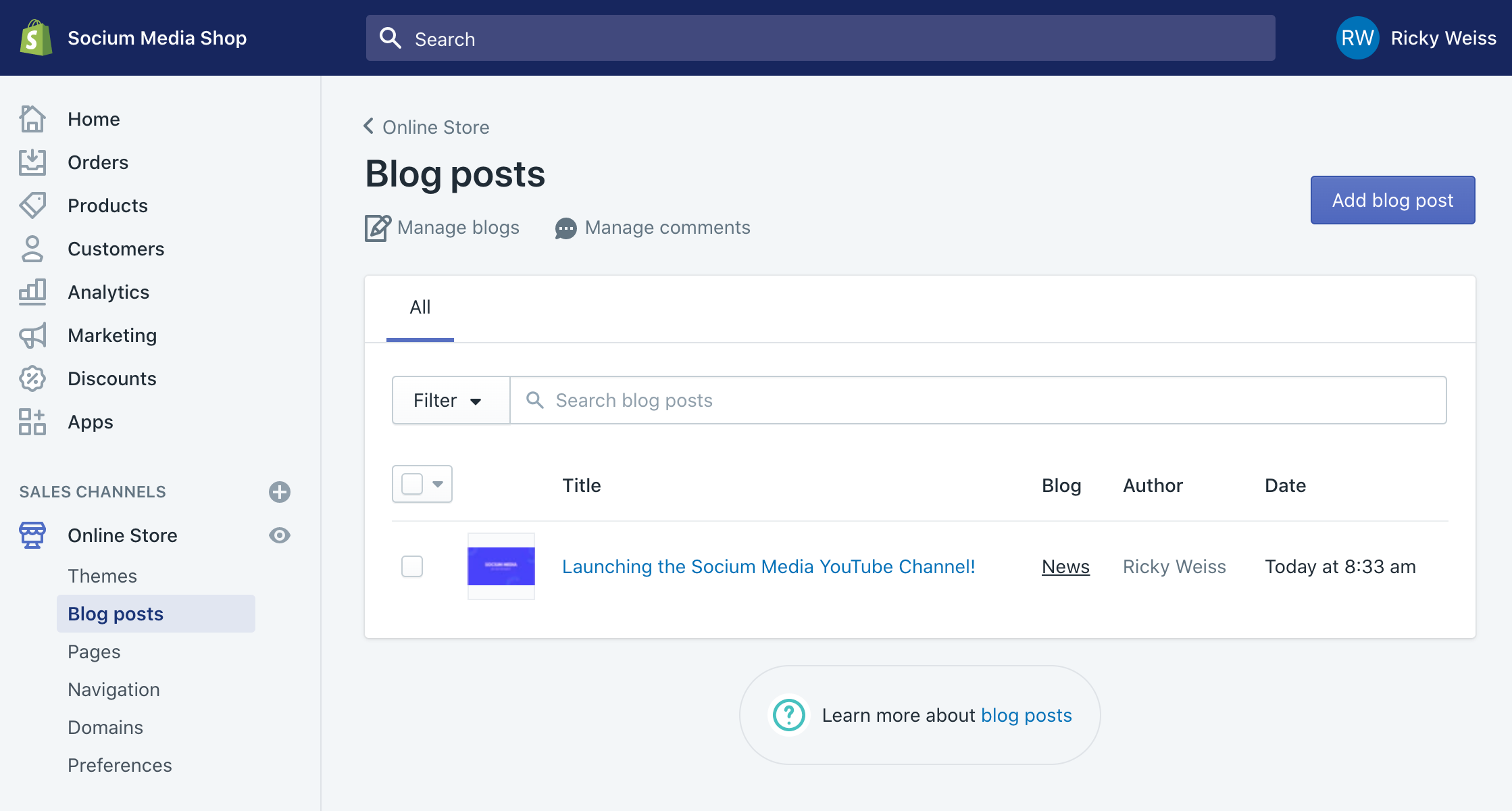Tick the select-all blog posts checkbox
Image resolution: width=1512 pixels, height=811 pixels.
click(412, 484)
